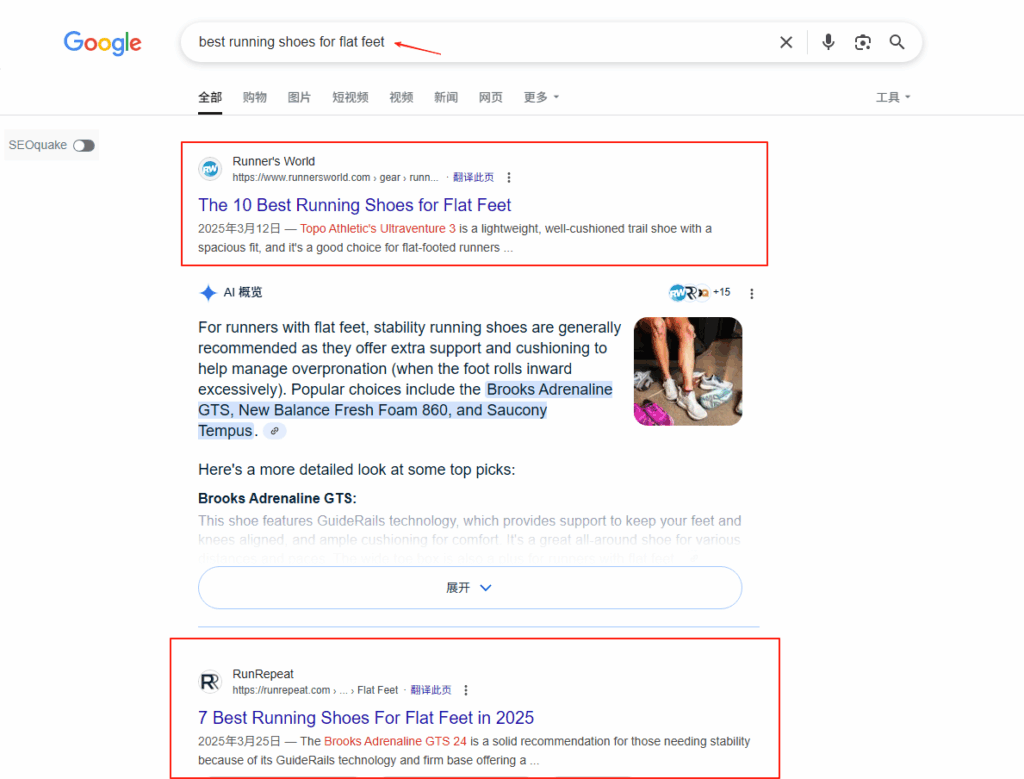Open three-dot menu beside AI overview sources
This screenshot has width=1024, height=779.
click(752, 294)
